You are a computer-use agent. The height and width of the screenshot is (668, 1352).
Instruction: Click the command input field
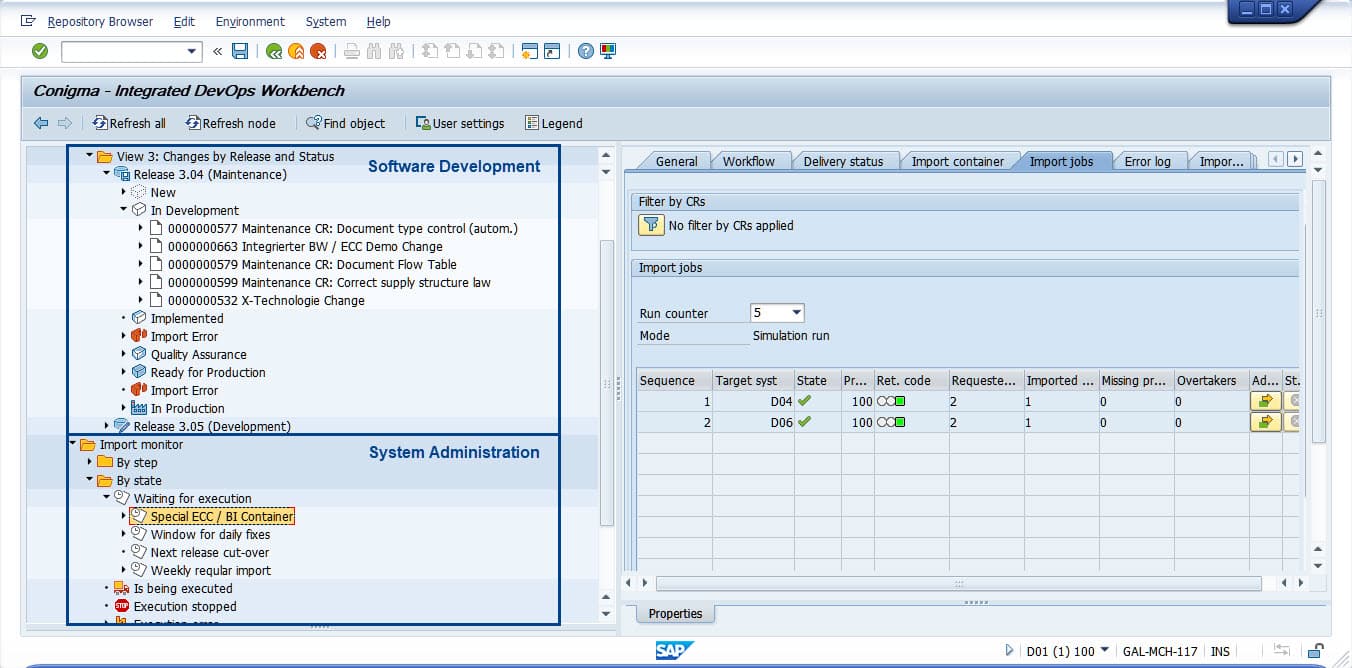tap(123, 51)
